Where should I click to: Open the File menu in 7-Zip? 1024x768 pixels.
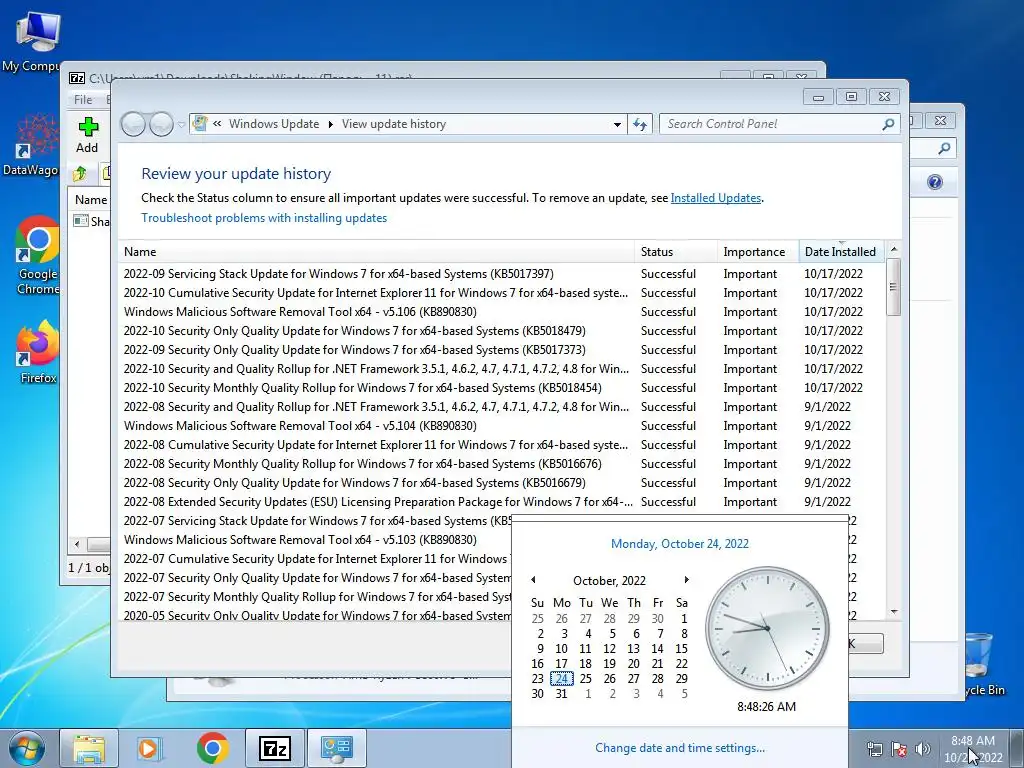point(83,100)
